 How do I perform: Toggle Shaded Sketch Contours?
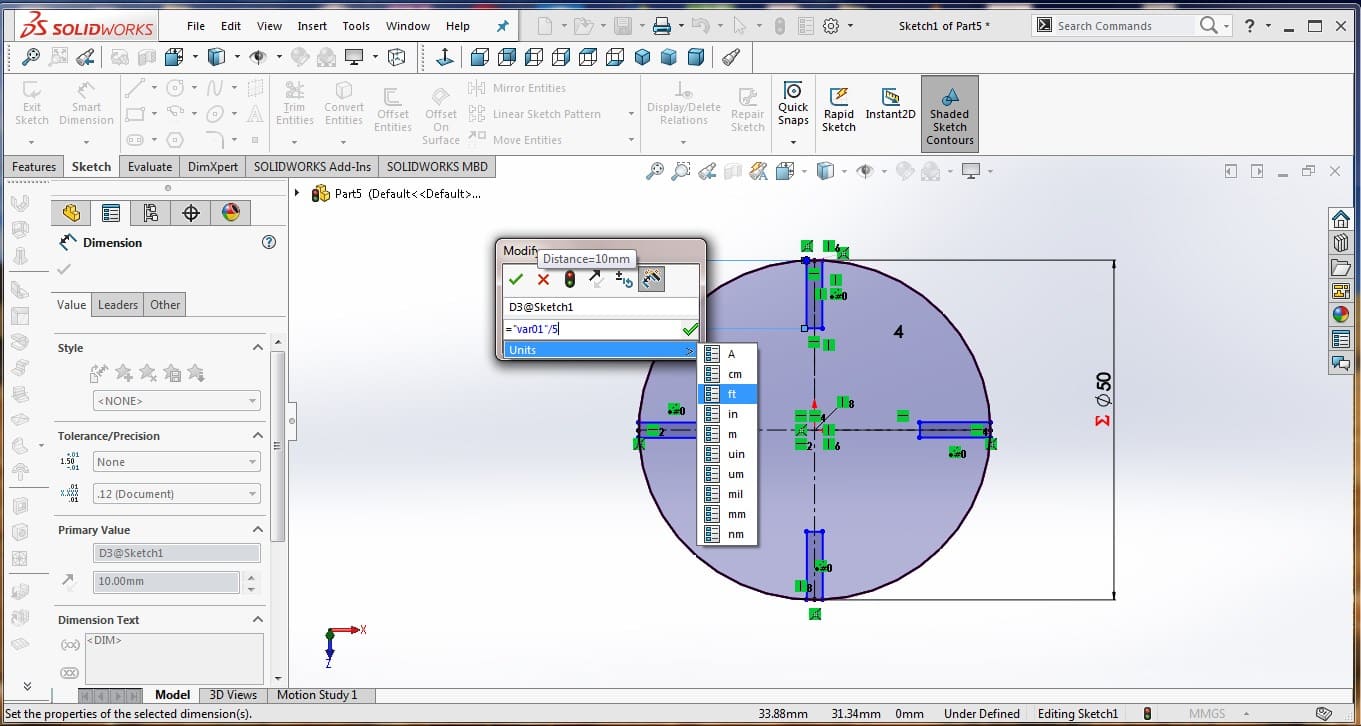tap(950, 114)
